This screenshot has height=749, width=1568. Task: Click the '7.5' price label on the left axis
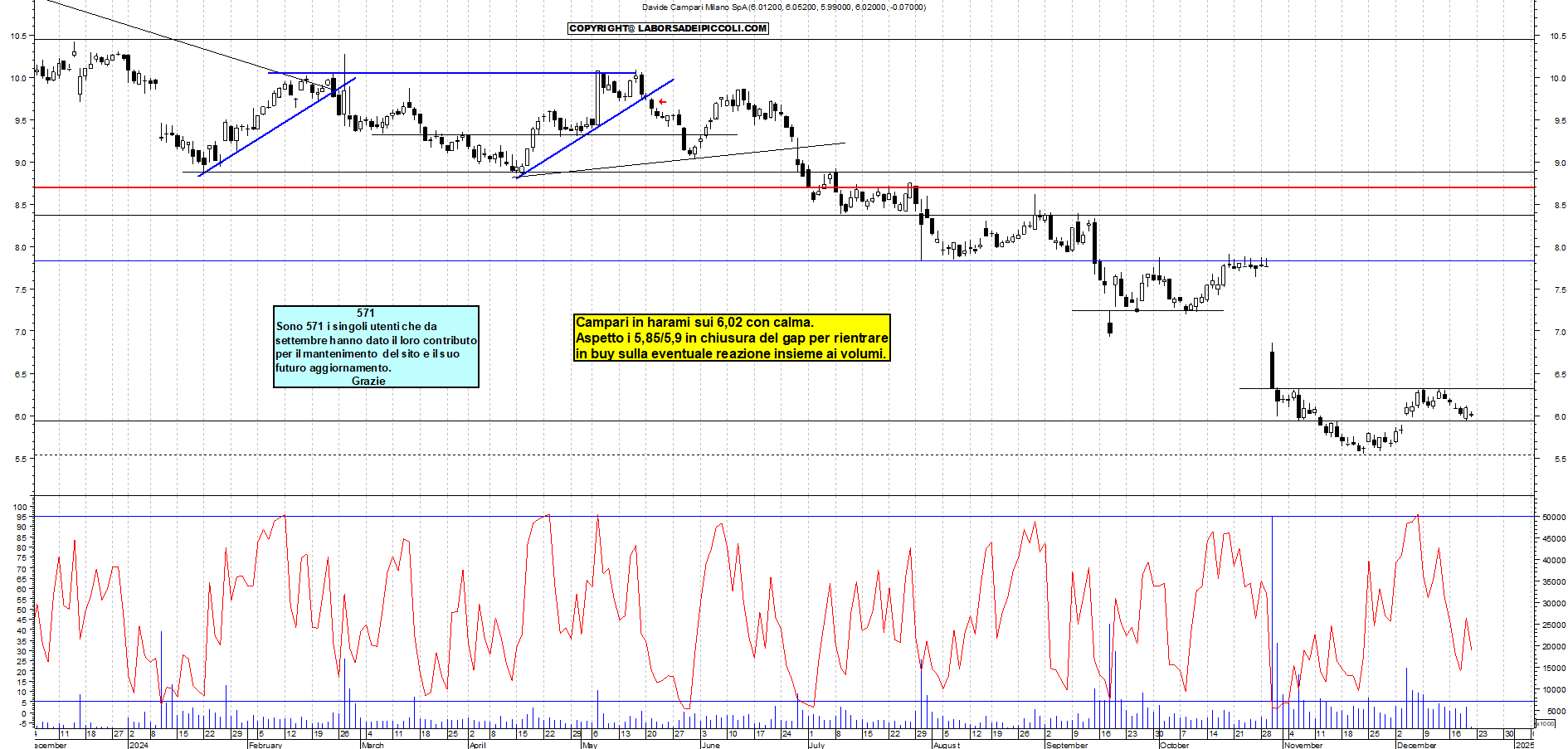pyautogui.click(x=20, y=290)
